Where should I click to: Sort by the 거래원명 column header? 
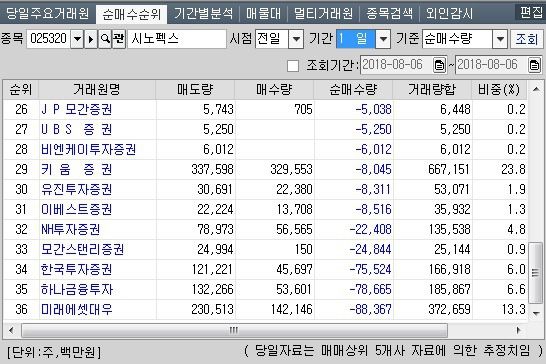tap(97, 90)
